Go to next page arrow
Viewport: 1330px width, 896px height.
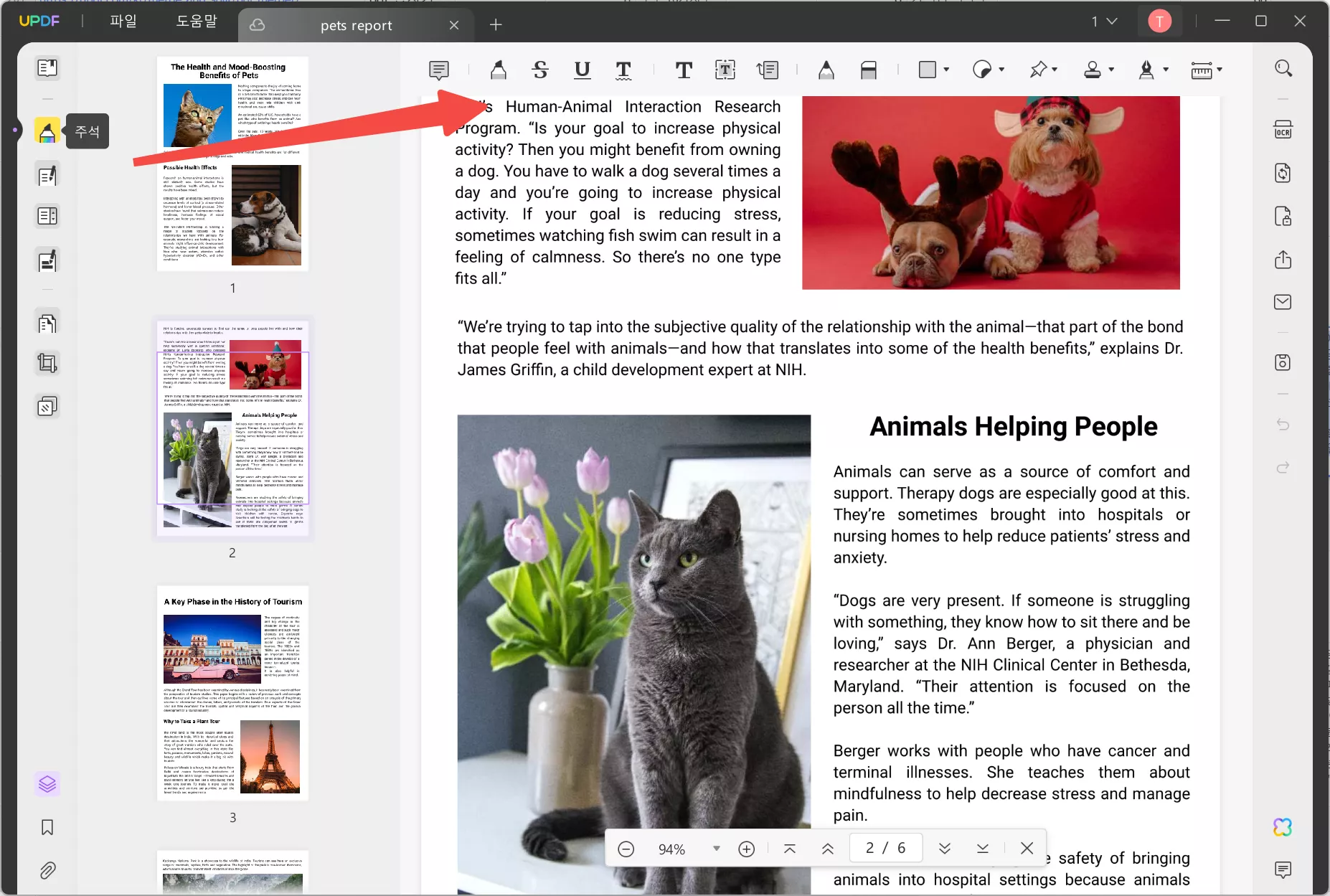(944, 849)
